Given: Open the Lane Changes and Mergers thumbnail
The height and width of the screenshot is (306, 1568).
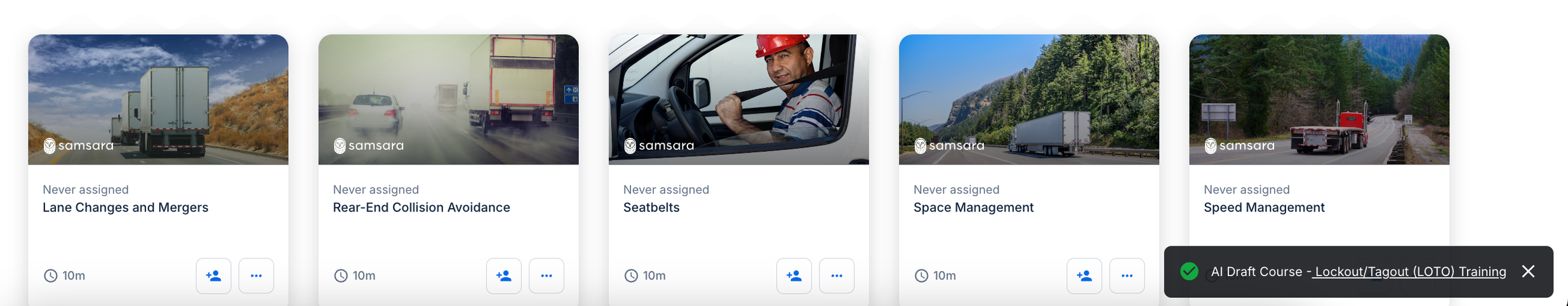Looking at the screenshot, I should [x=158, y=100].
